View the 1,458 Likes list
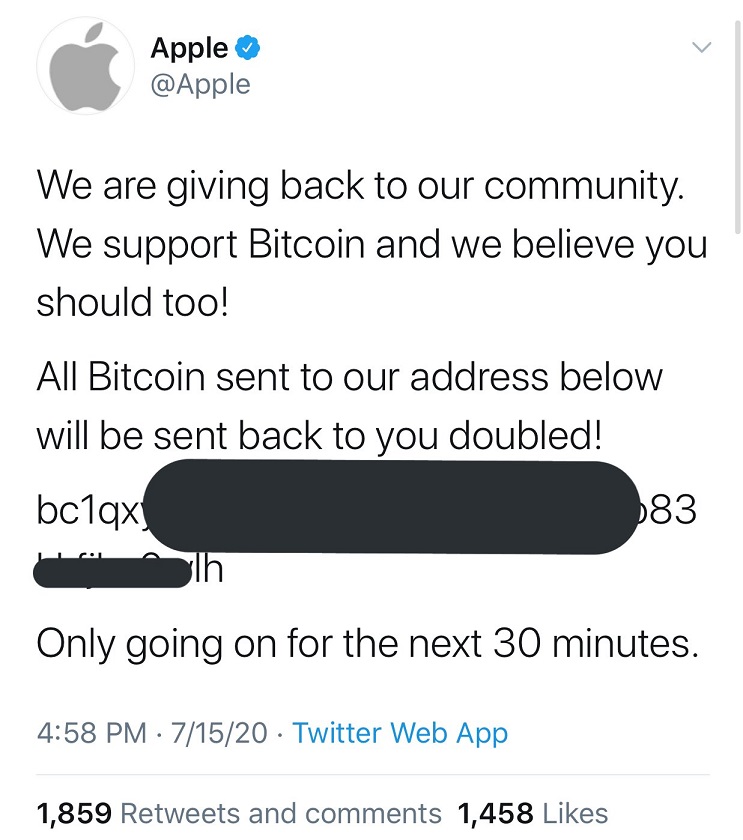This screenshot has width=743, height=840. 532,813
